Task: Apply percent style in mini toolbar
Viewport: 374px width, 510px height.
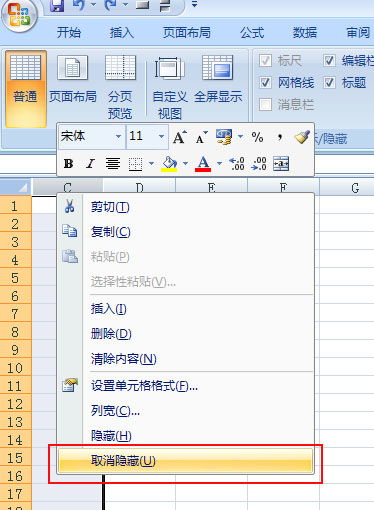Action: 257,137
